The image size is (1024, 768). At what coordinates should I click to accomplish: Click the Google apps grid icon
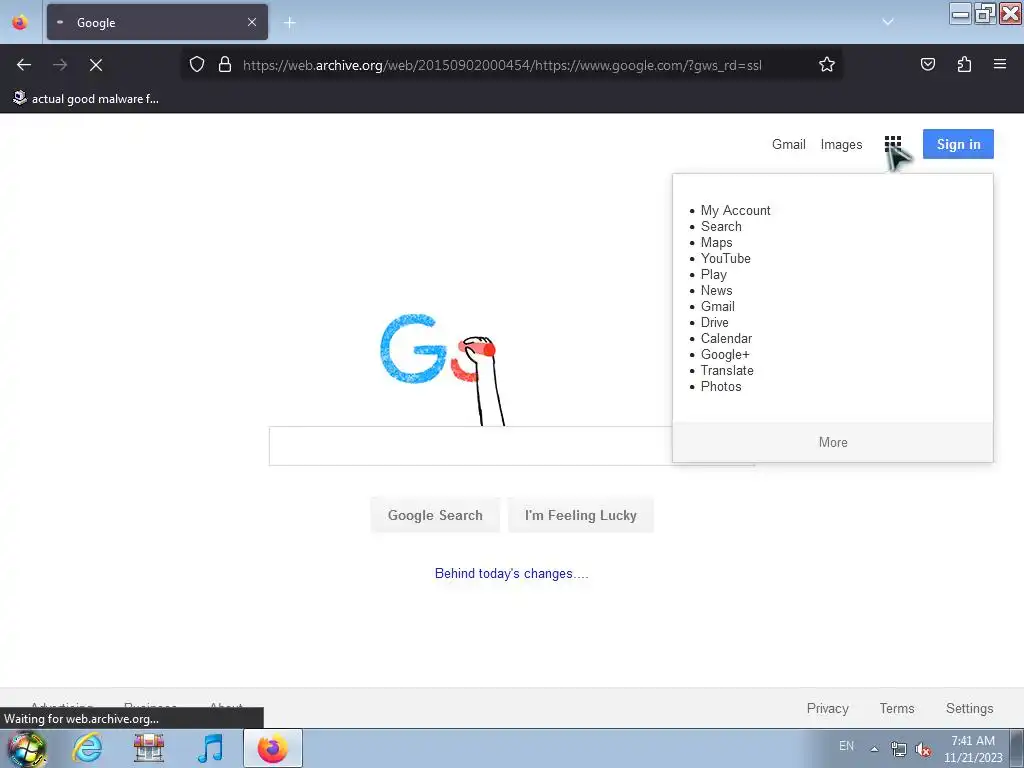(x=893, y=144)
